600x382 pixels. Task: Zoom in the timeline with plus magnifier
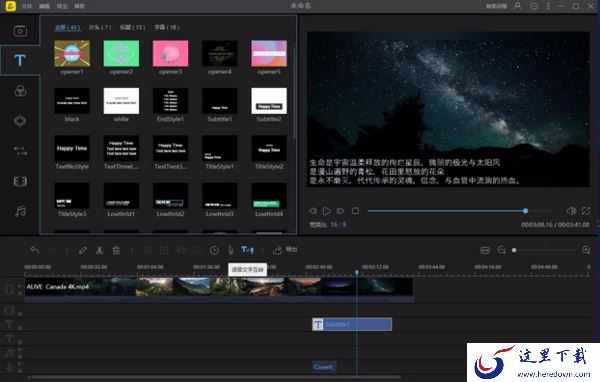click(586, 250)
